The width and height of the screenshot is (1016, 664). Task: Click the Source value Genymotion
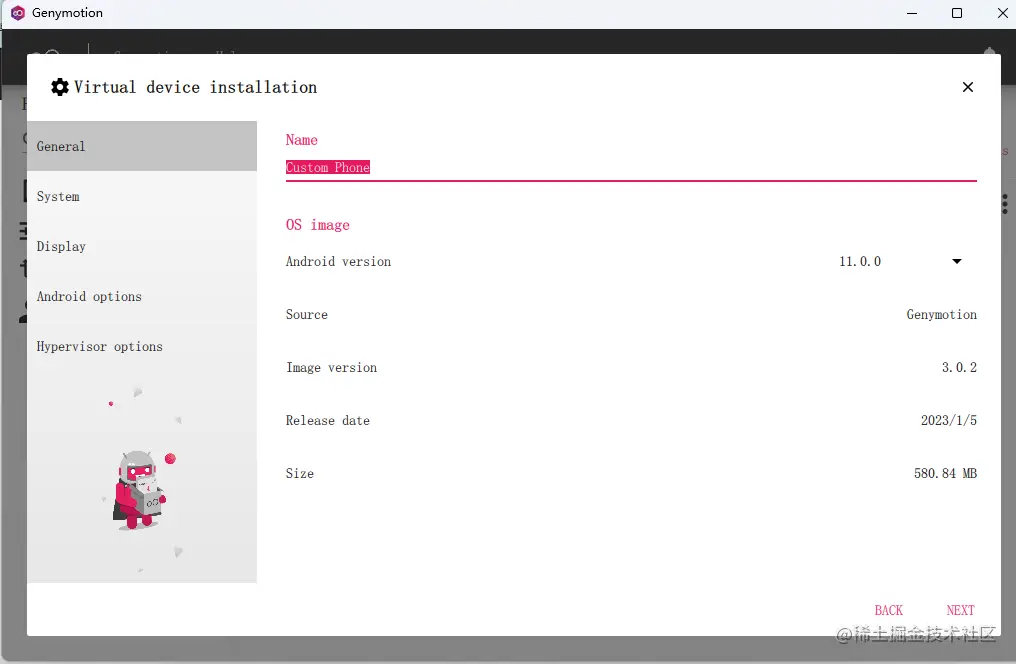point(941,314)
